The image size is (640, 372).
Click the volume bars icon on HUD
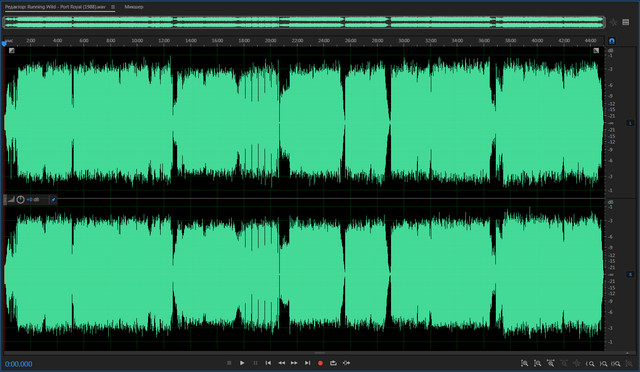pyautogui.click(x=11, y=200)
